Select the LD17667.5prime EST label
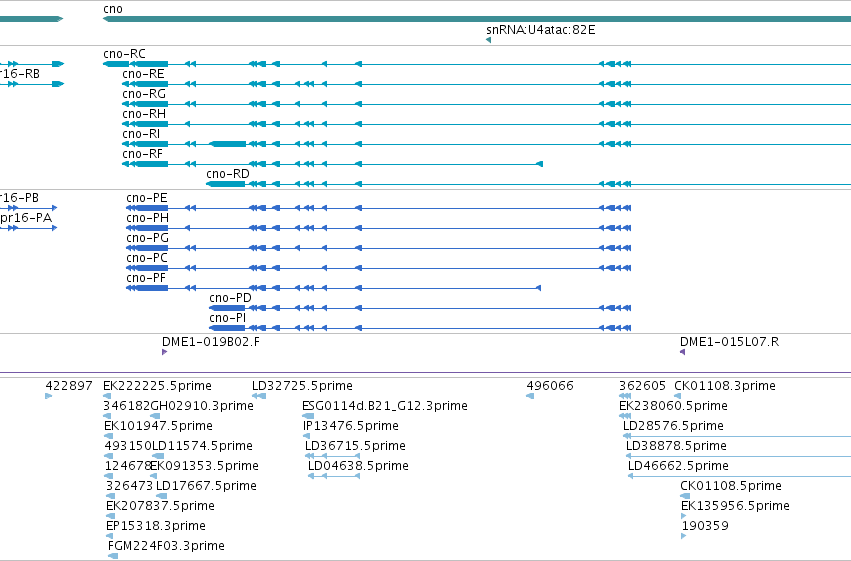The height and width of the screenshot is (561, 851). (x=206, y=486)
